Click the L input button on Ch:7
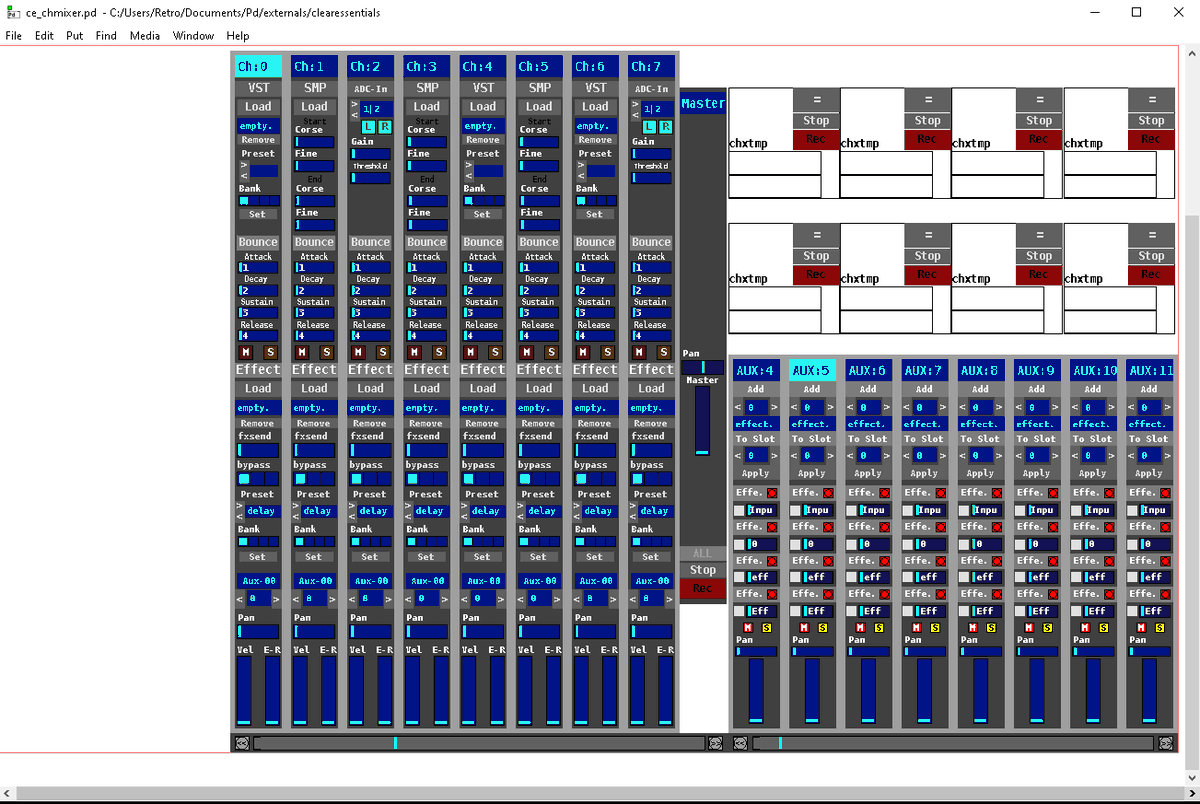Viewport: 1200px width, 804px height. tap(648, 127)
